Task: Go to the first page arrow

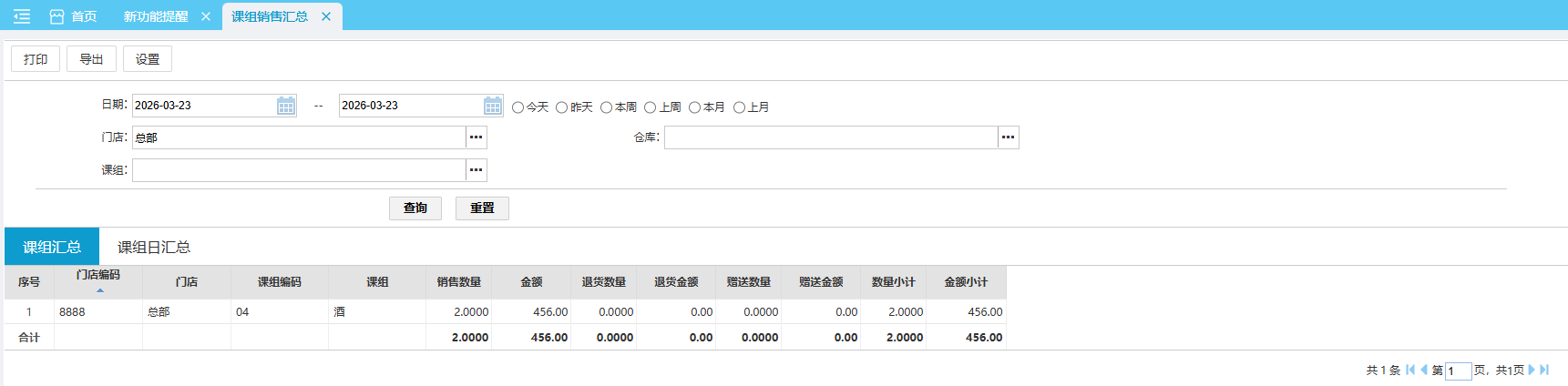Action: 1410,370
